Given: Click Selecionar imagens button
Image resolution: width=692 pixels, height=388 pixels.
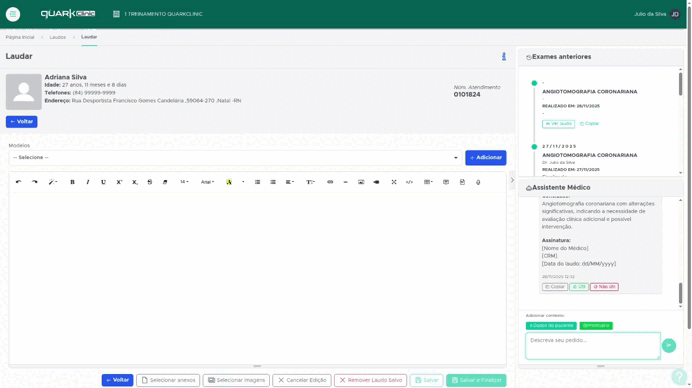Looking at the screenshot, I should point(236,380).
